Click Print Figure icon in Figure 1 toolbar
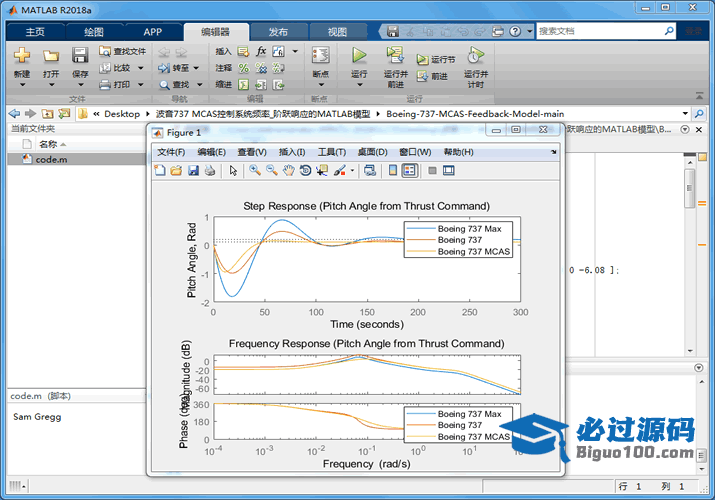The width and height of the screenshot is (715, 500). [210, 170]
